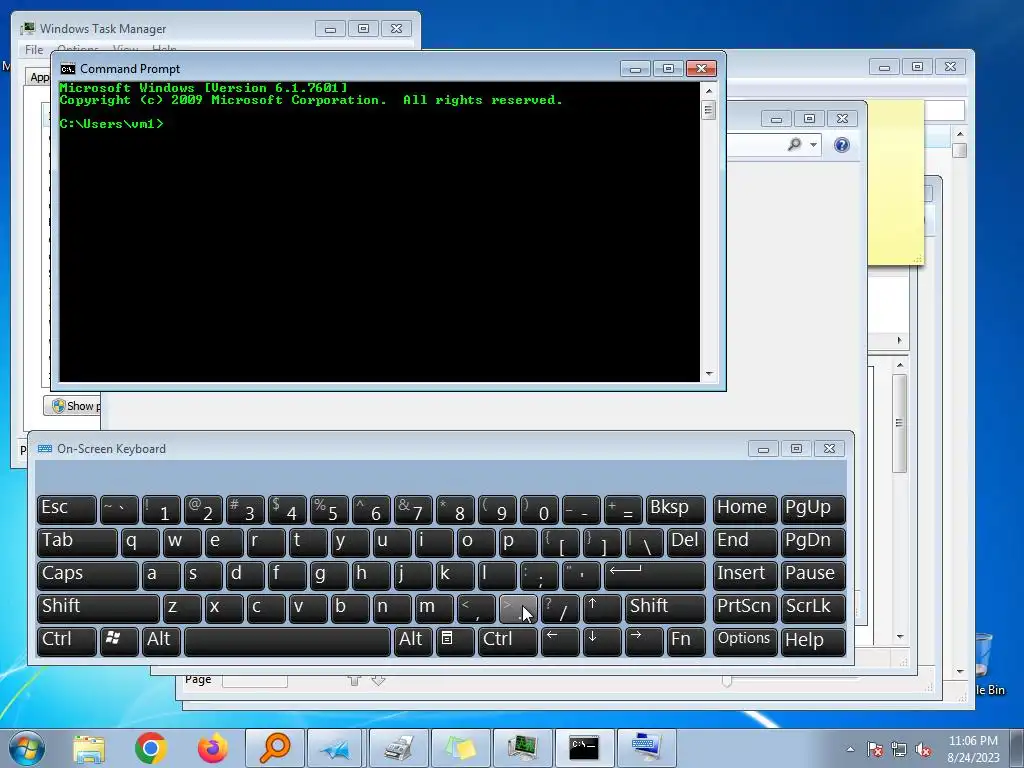Image resolution: width=1024 pixels, height=768 pixels.
Task: Open File menu in Windows Task Manager
Action: click(34, 50)
